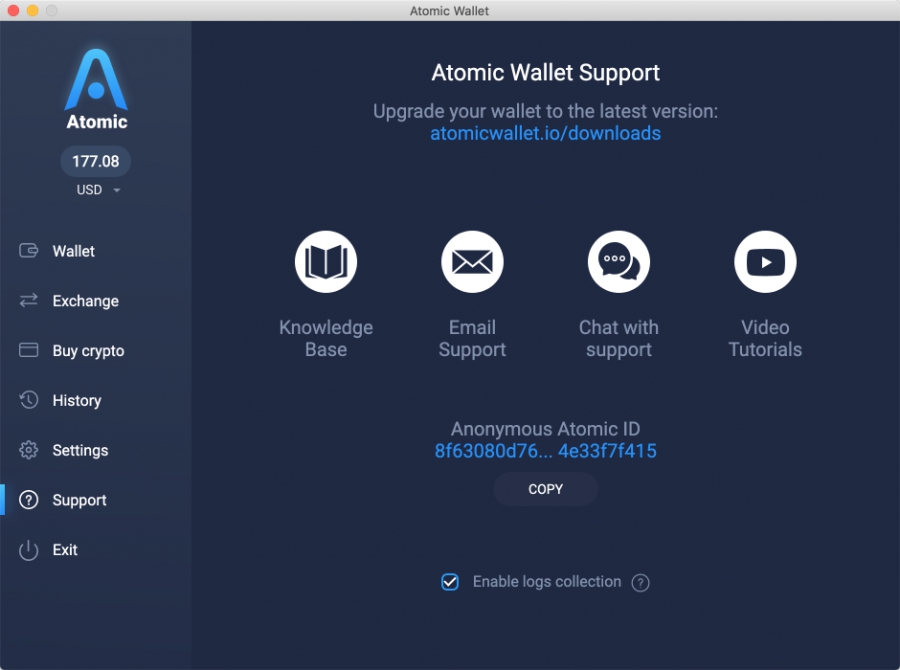Click the Enable logs collection label

[547, 582]
